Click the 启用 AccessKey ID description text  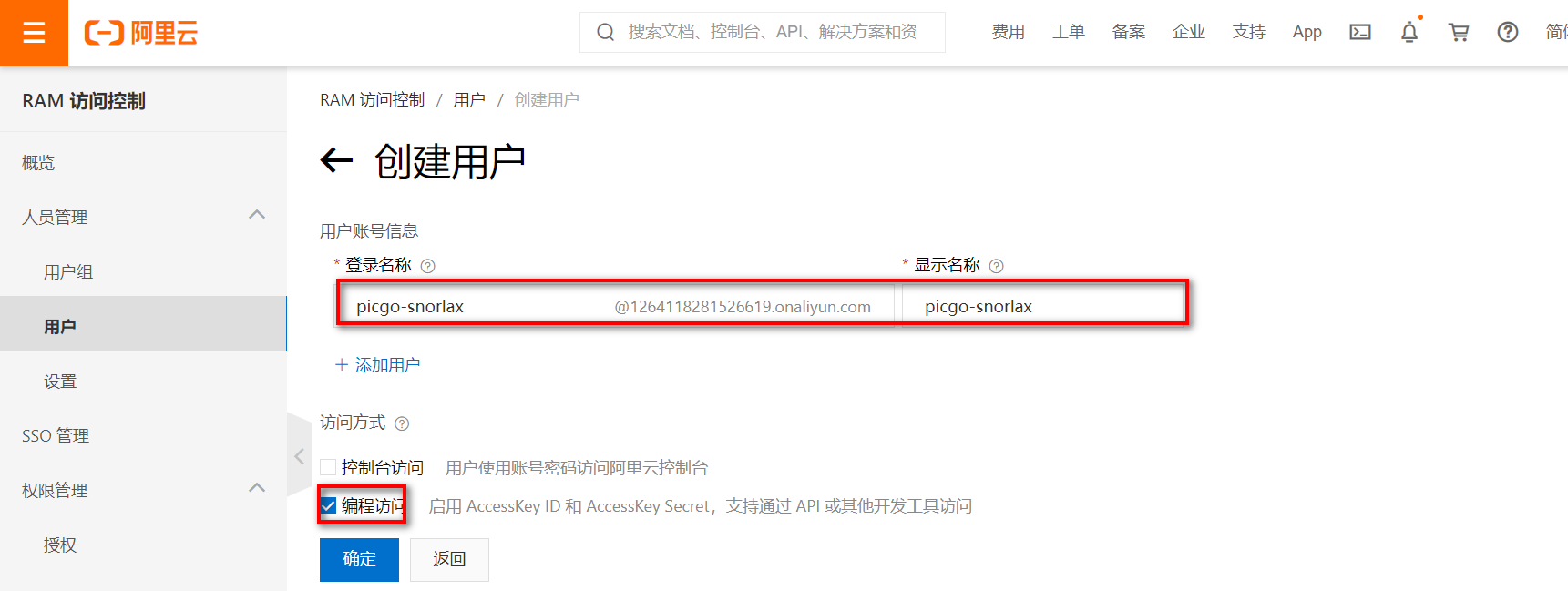(x=700, y=506)
